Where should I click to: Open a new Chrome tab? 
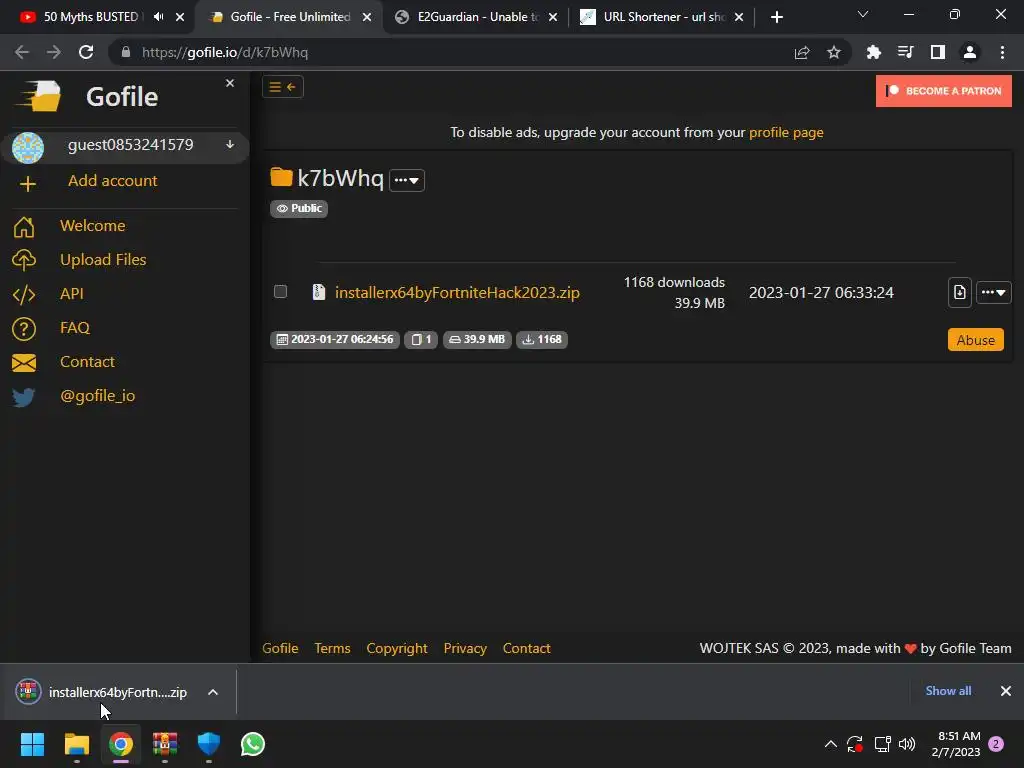coord(776,17)
